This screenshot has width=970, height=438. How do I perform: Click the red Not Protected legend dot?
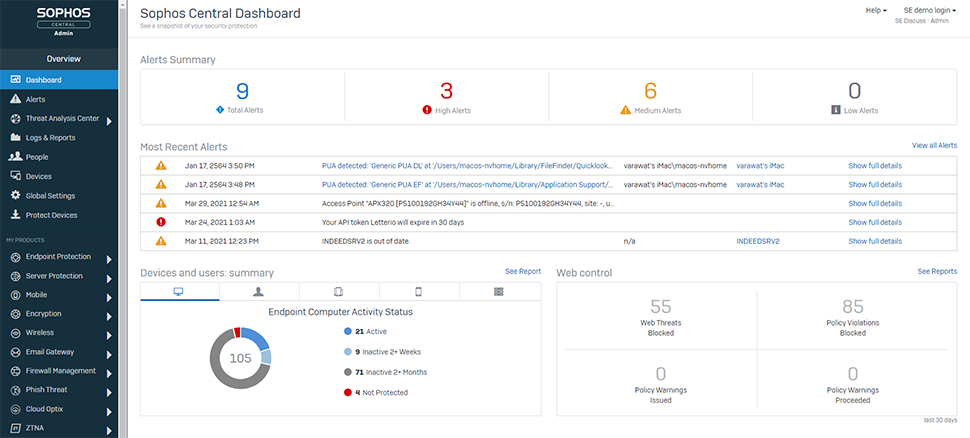(x=347, y=393)
